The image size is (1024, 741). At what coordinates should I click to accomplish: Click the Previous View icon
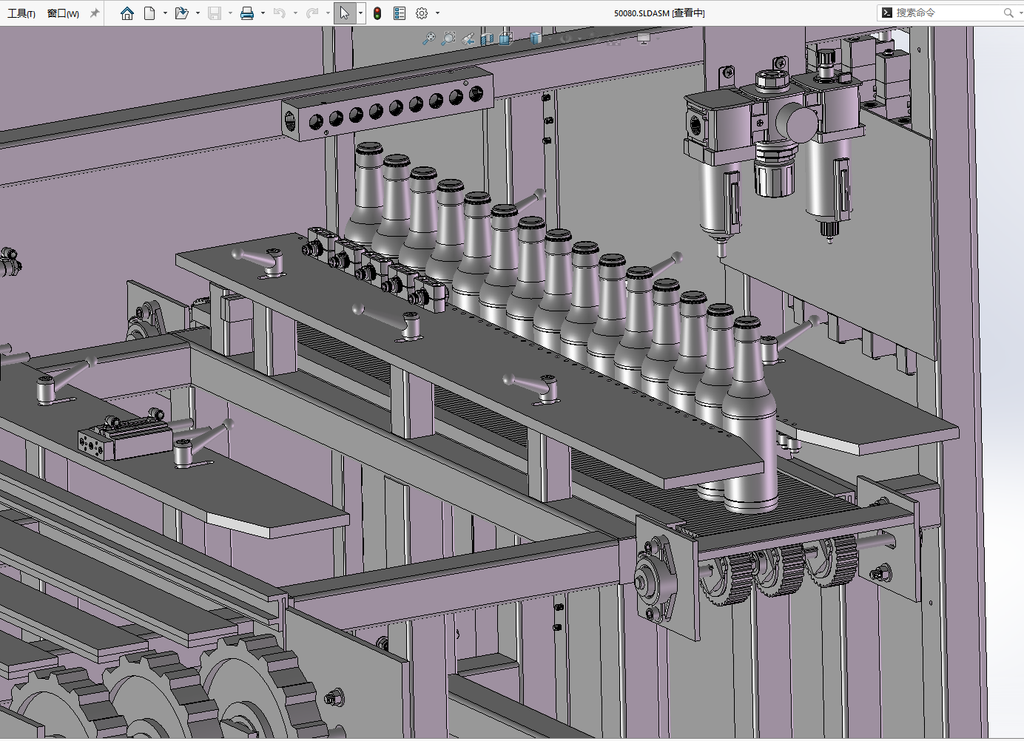(x=468, y=39)
